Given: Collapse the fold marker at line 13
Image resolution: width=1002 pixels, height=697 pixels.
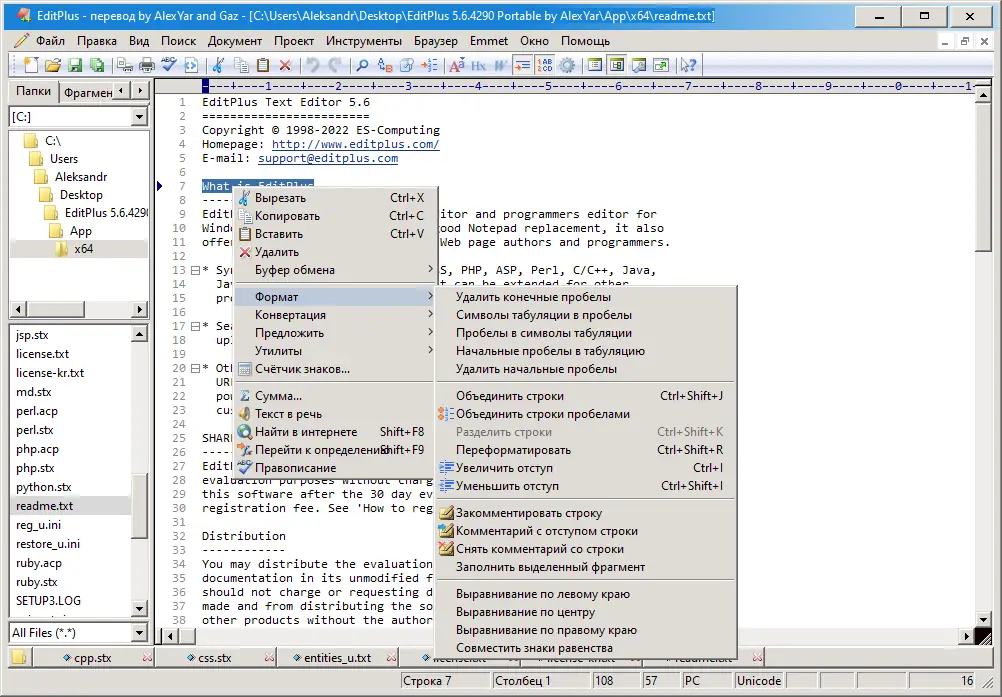Looking at the screenshot, I should pos(194,270).
